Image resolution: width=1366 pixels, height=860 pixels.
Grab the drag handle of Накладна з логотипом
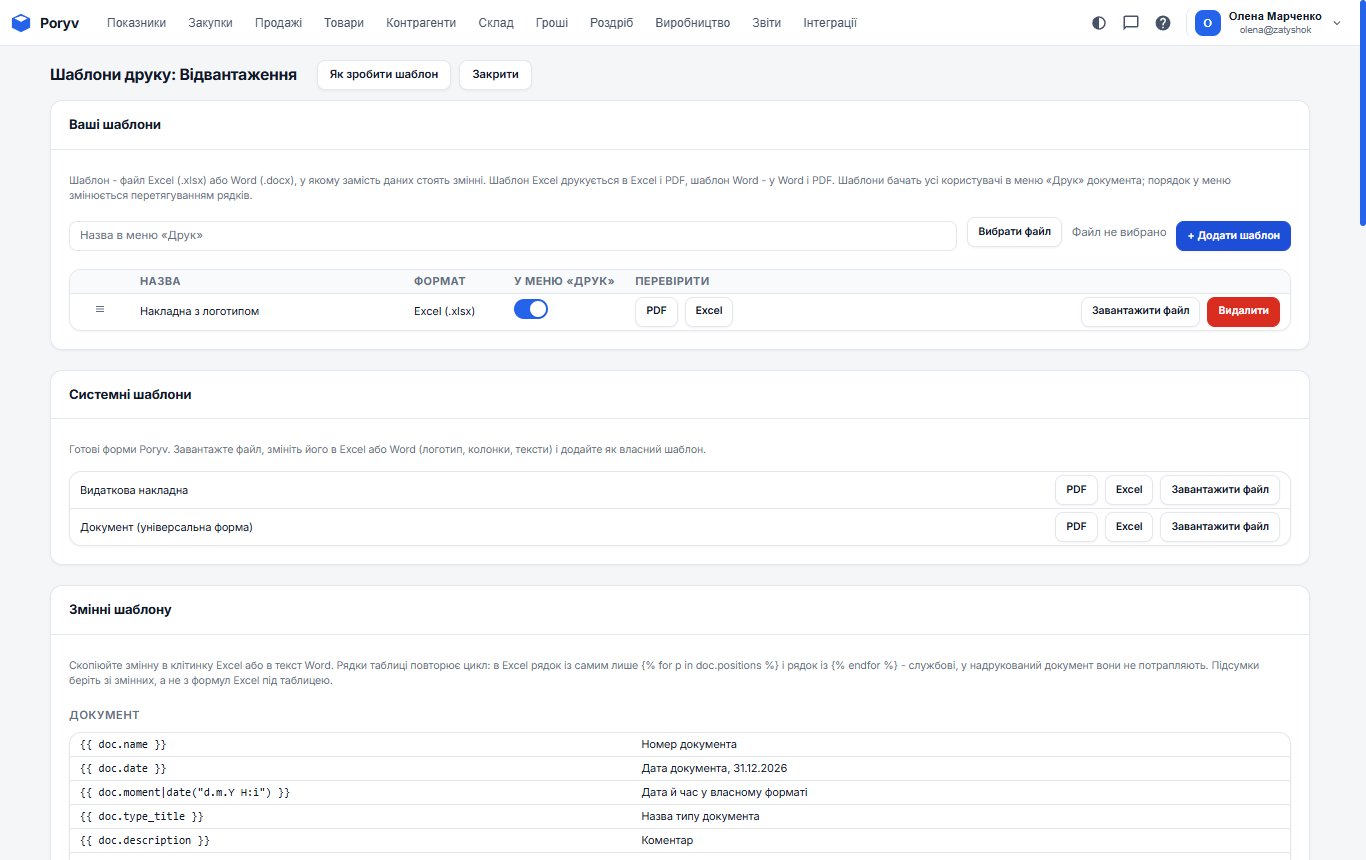coord(100,310)
